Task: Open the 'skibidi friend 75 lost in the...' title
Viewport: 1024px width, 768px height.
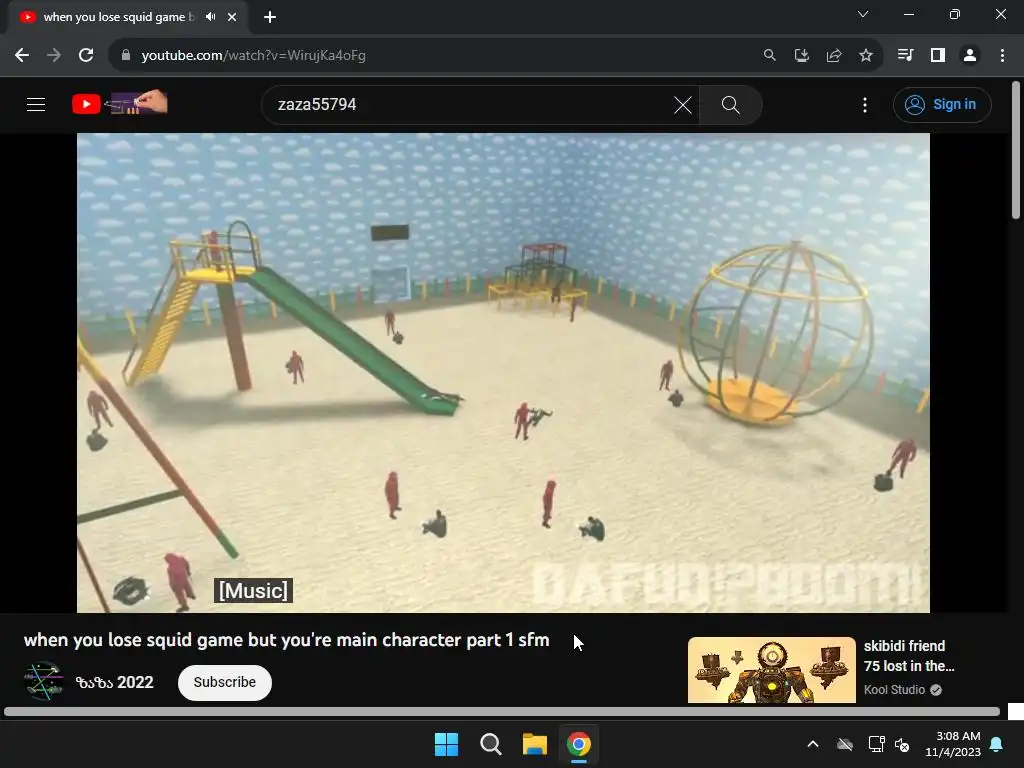Action: click(908, 656)
